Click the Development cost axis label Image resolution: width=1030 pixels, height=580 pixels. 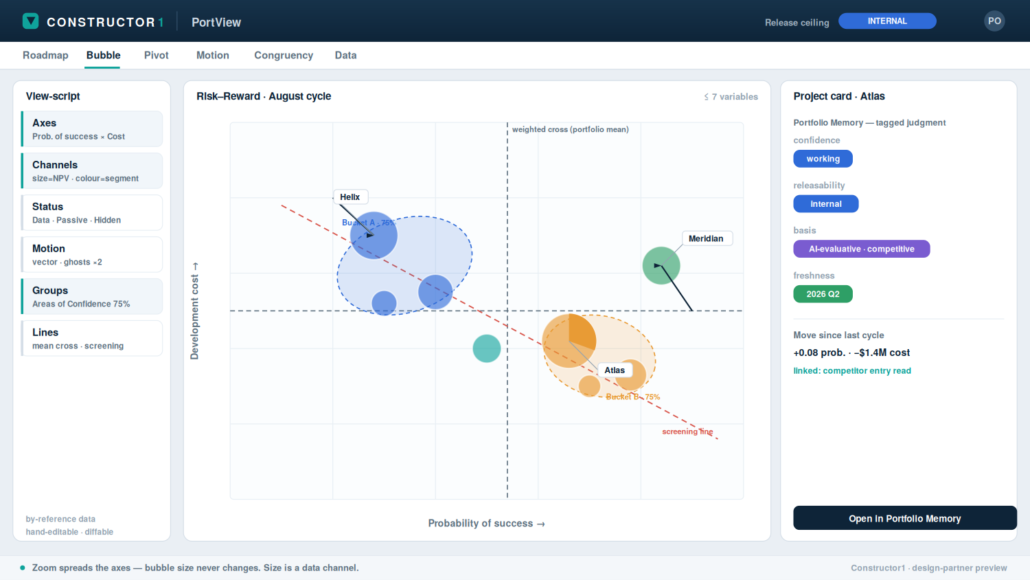click(x=194, y=311)
